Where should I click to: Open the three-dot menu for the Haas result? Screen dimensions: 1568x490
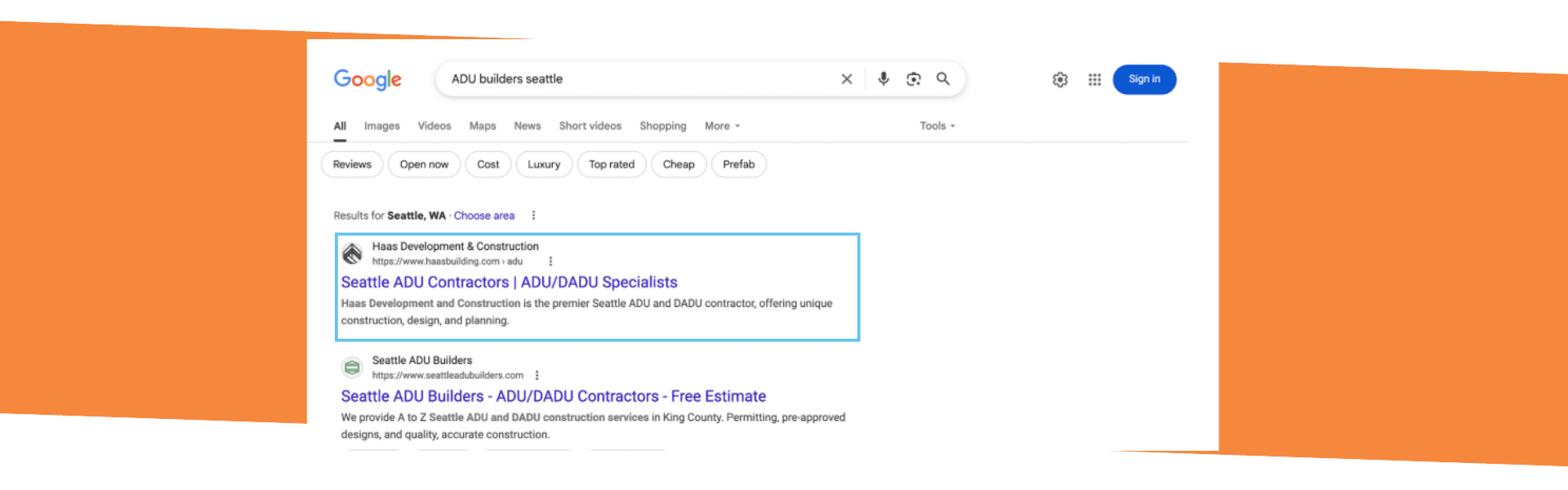pyautogui.click(x=550, y=261)
